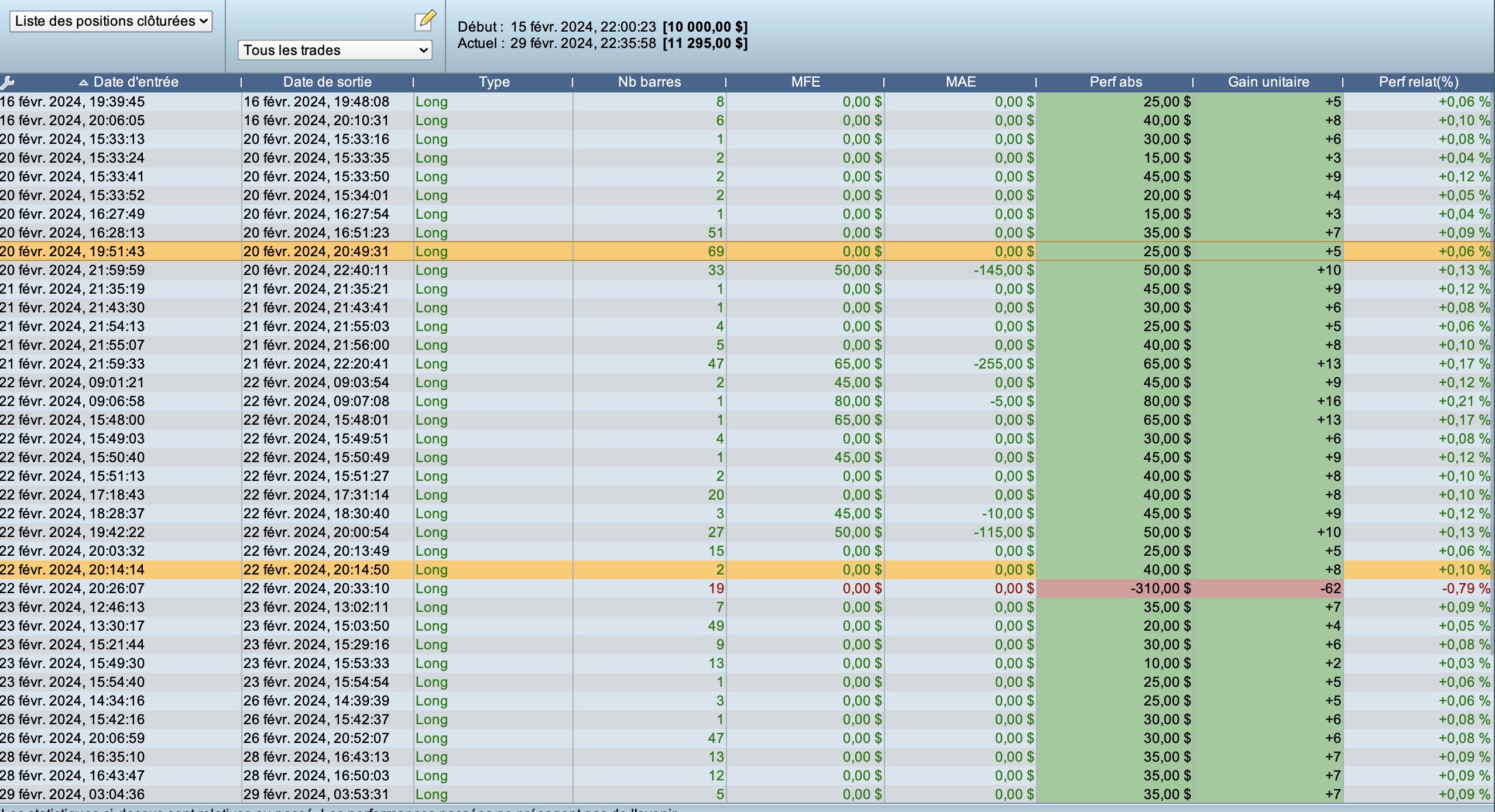Select entry 22 févr. 2024, 18:28:37
This screenshot has width=1495, height=812.
[x=73, y=514]
